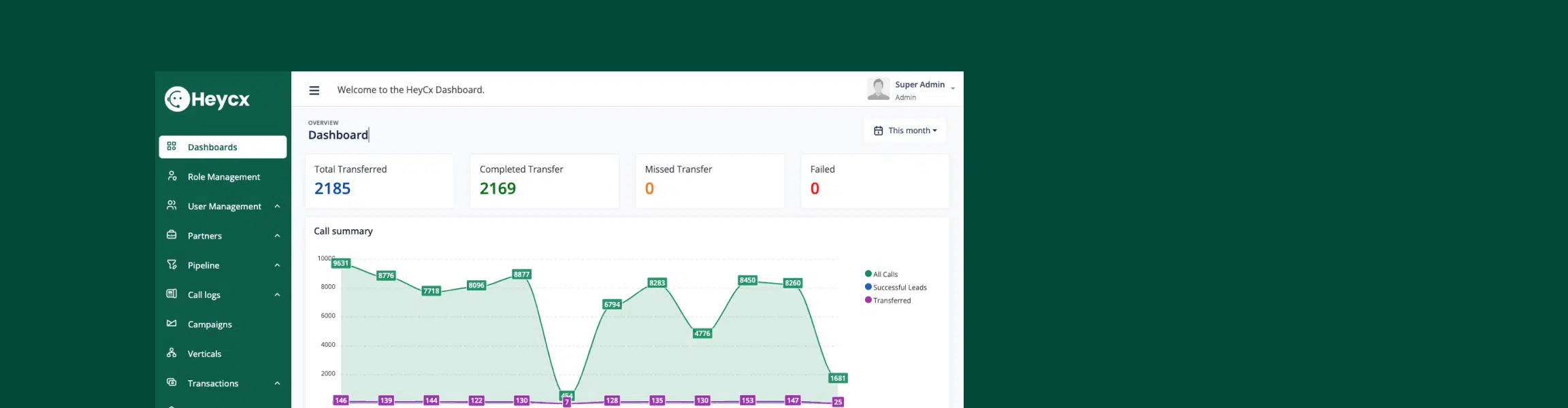Expand Pipeline chevron
The width and height of the screenshot is (1568, 408).
(x=277, y=265)
